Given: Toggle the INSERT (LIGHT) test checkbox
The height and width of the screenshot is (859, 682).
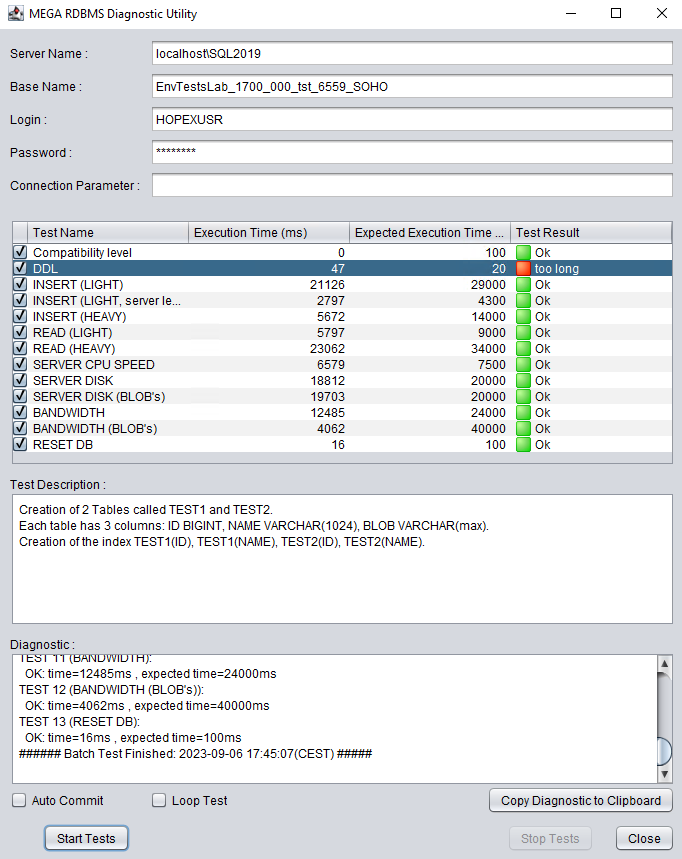Looking at the screenshot, I should (20, 284).
